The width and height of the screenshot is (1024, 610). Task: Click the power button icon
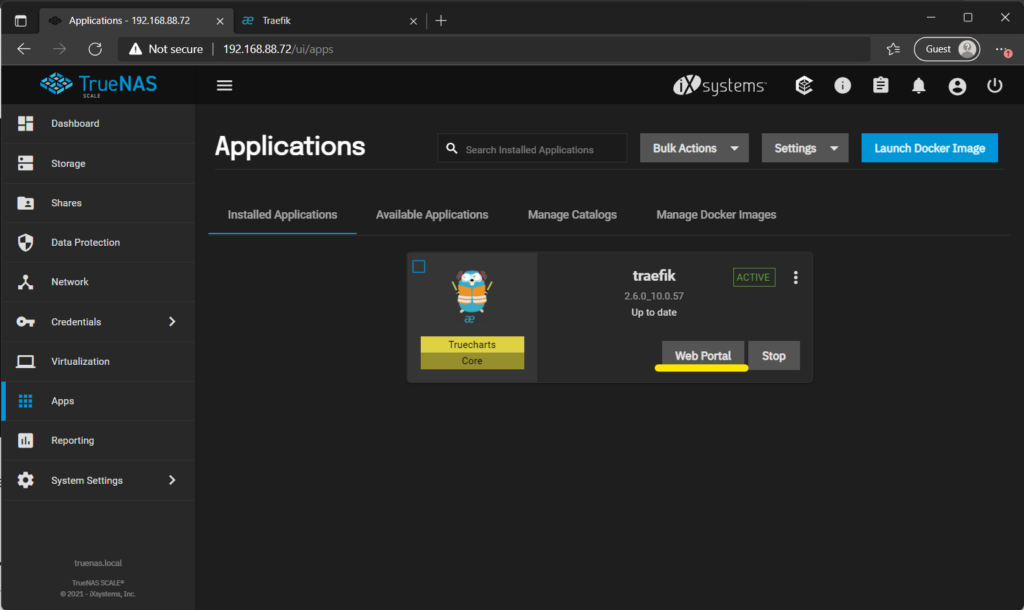coord(994,86)
